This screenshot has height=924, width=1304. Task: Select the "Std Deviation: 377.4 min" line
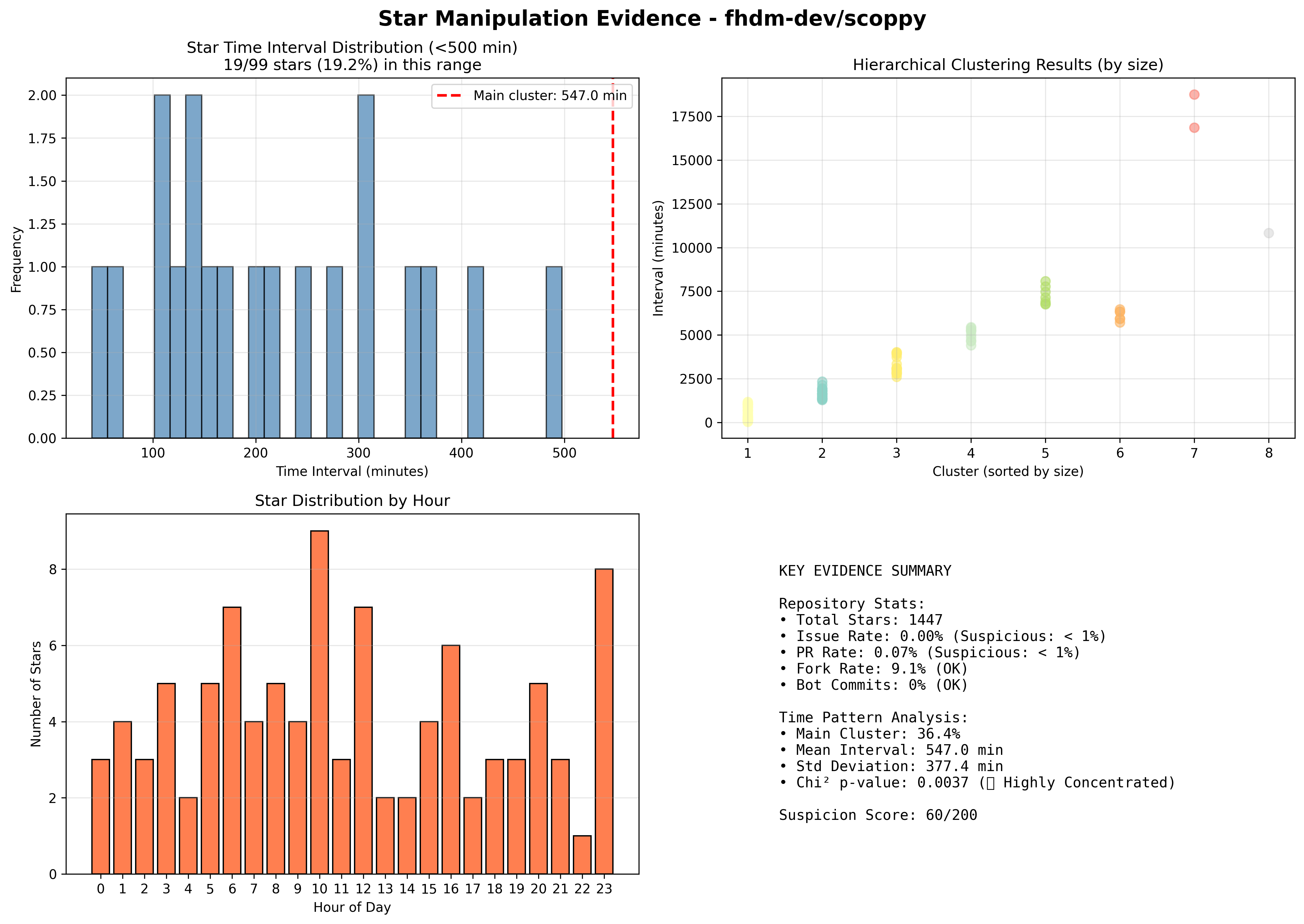891,766
